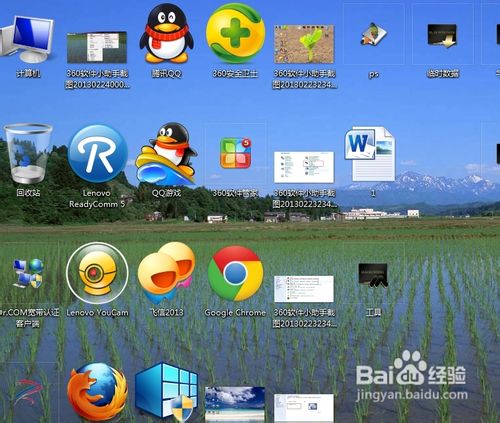Select the screenshot file beside the 工具 folder

click(x=304, y=289)
